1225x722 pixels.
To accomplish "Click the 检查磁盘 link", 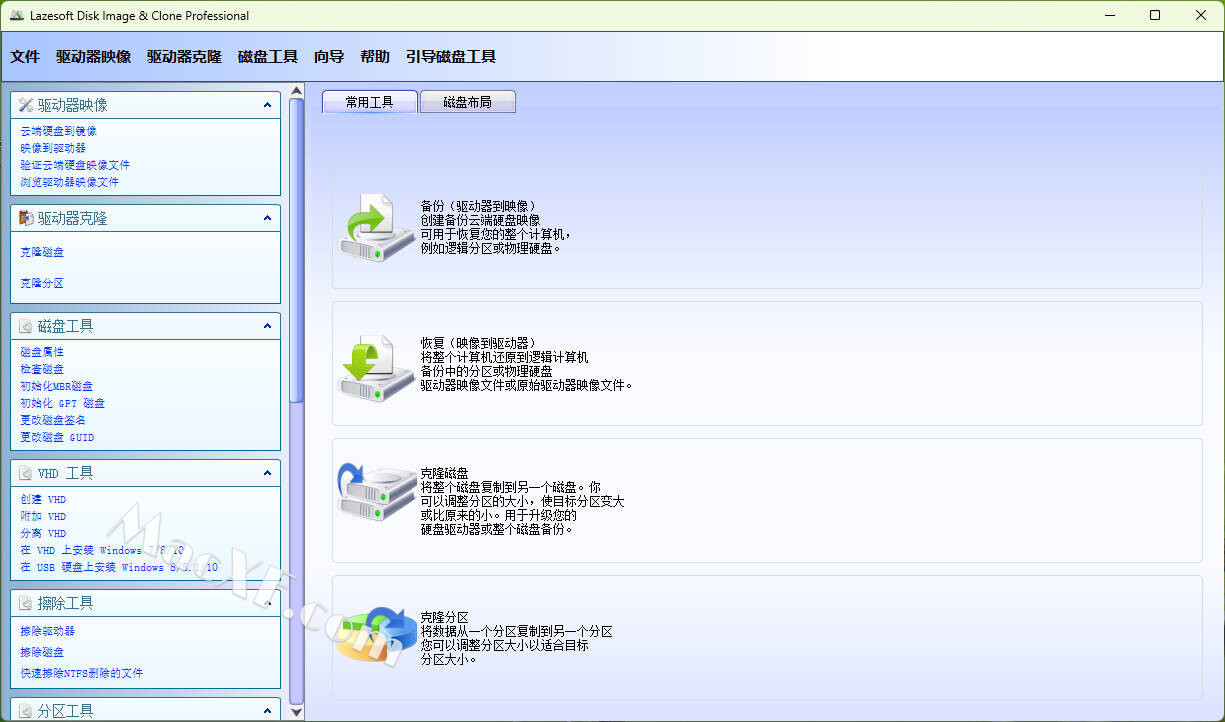I will click(42, 369).
